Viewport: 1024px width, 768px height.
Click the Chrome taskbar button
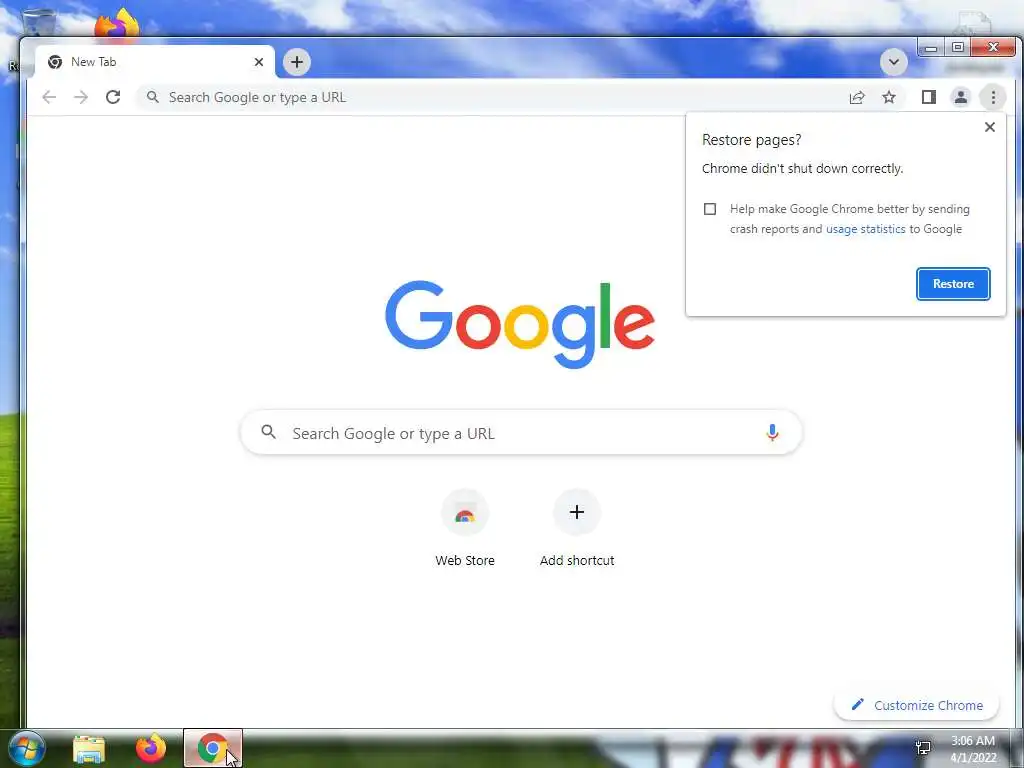[212, 748]
